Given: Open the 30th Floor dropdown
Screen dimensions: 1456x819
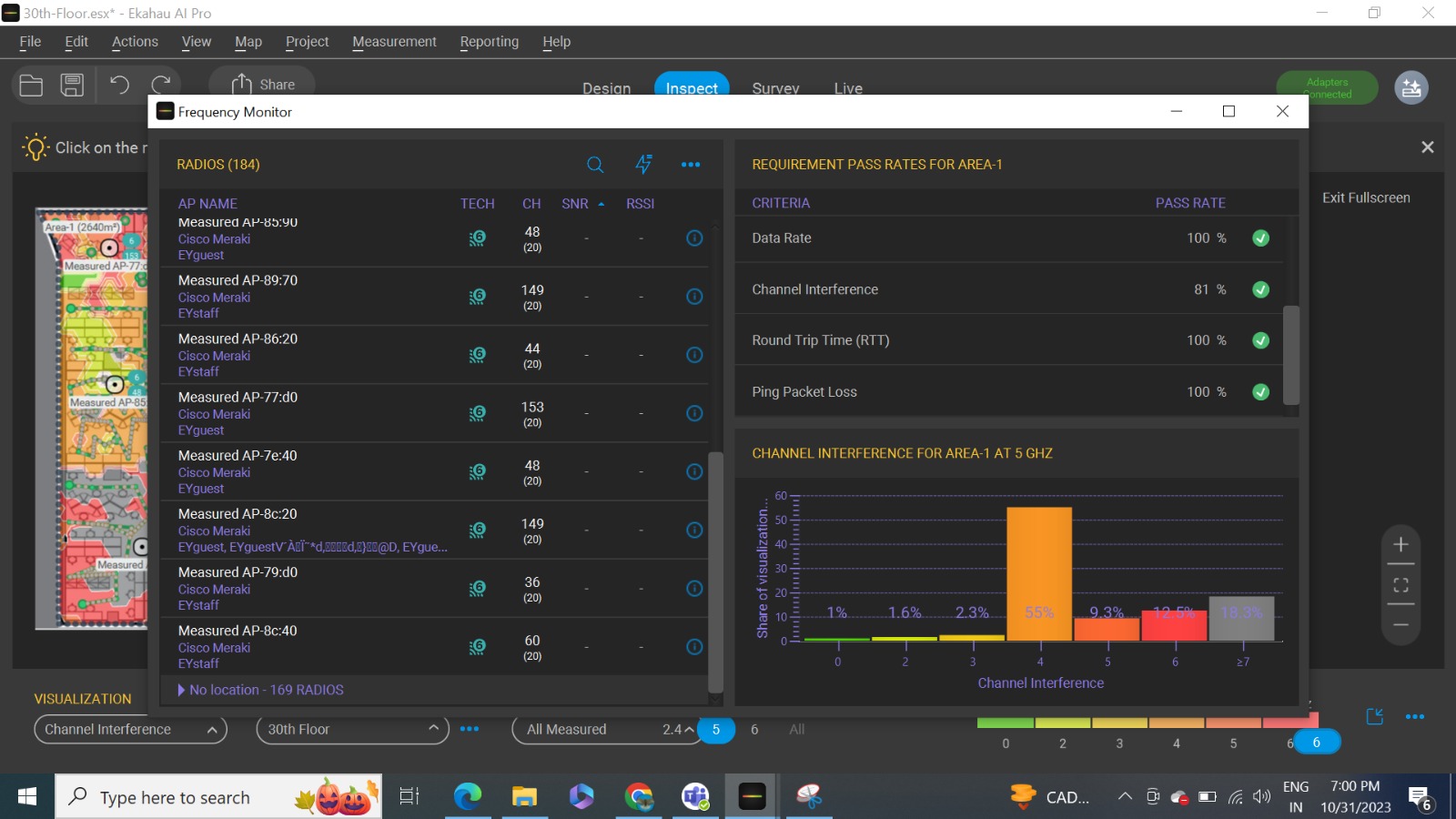Looking at the screenshot, I should click(353, 729).
